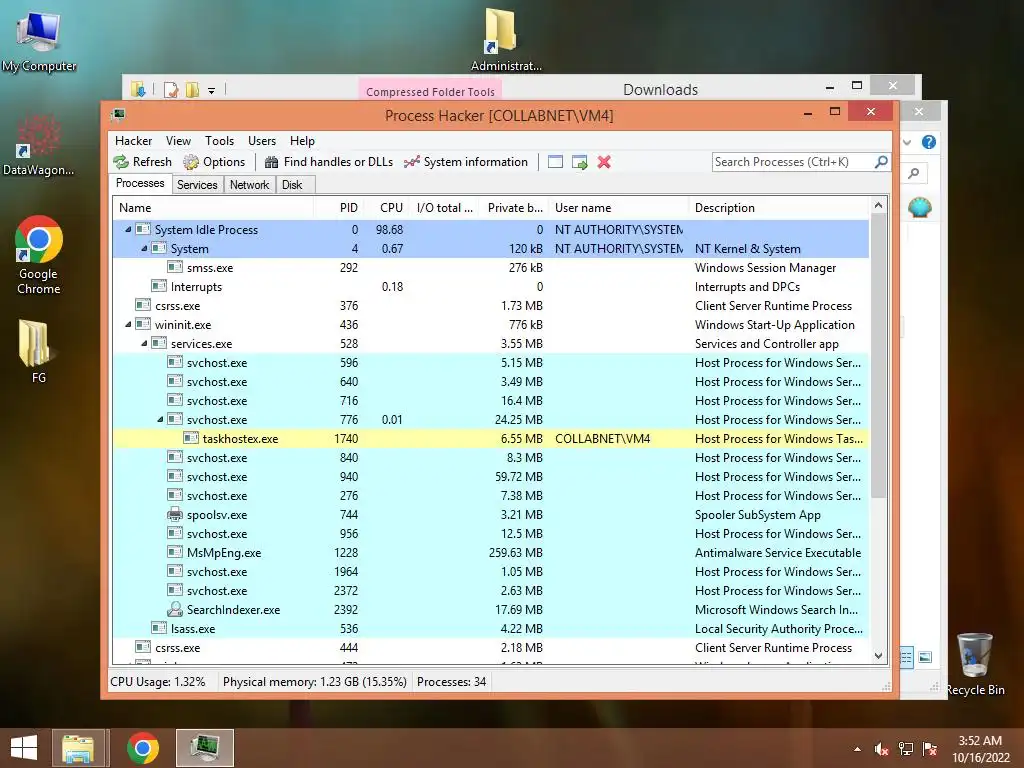This screenshot has width=1024, height=768.
Task: Switch to the Network tab
Action: tap(249, 185)
